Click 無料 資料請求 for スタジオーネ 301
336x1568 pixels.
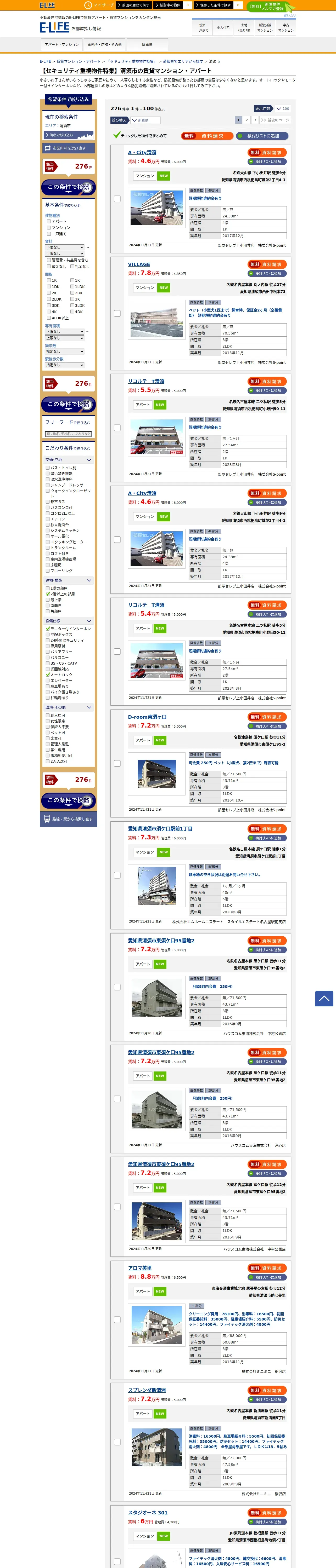[267, 1513]
